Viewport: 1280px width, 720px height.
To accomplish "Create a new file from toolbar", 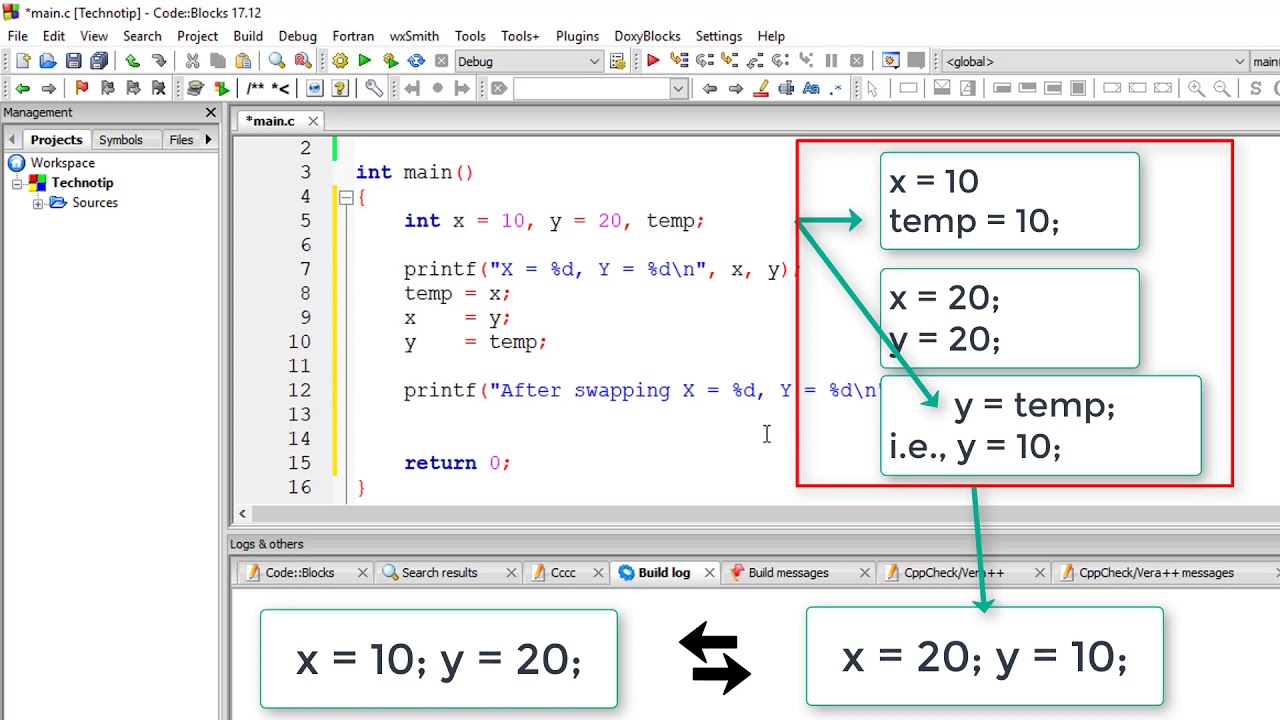I will pos(23,61).
